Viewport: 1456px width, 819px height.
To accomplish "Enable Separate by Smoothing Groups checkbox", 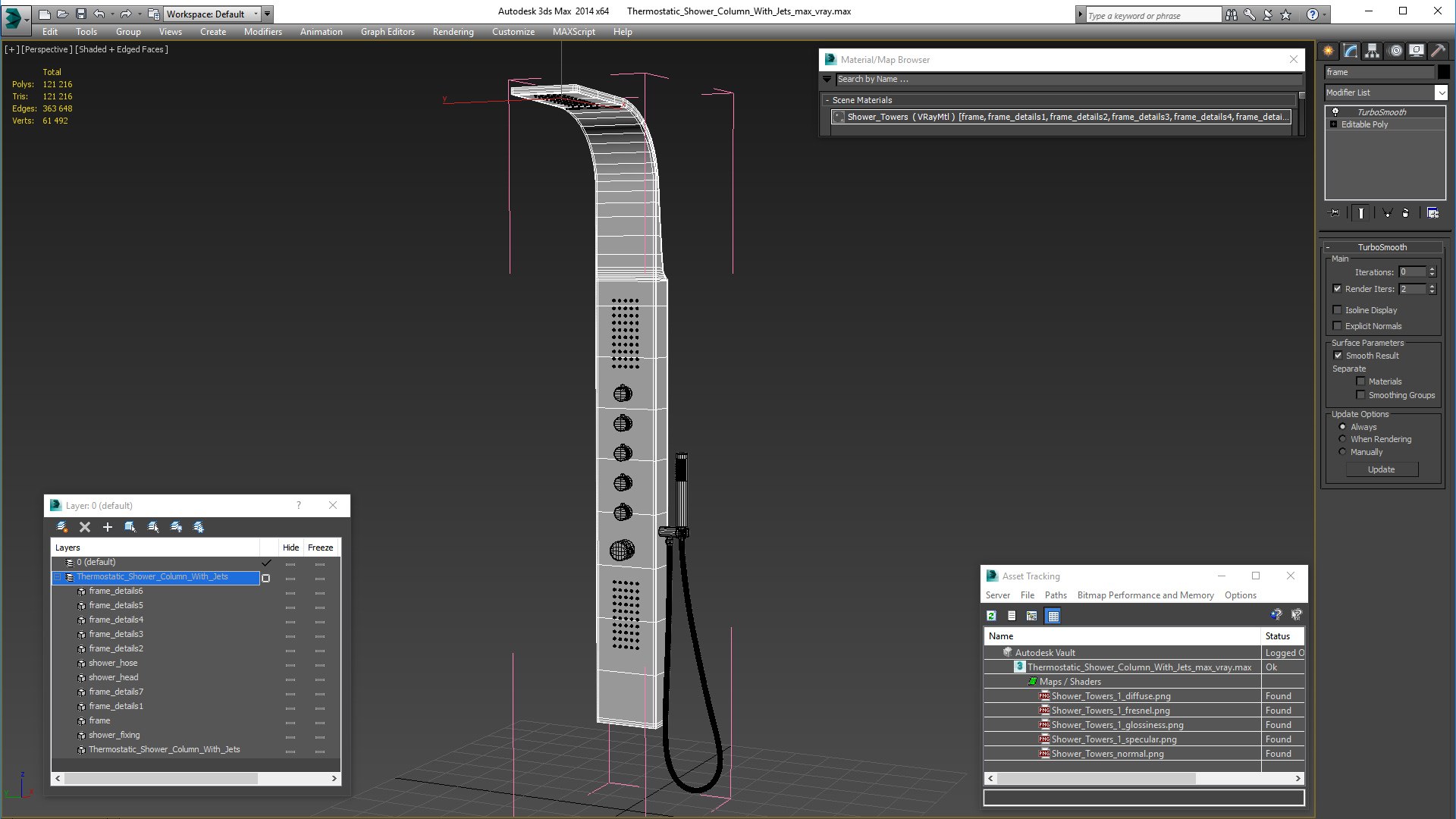I will [1360, 394].
